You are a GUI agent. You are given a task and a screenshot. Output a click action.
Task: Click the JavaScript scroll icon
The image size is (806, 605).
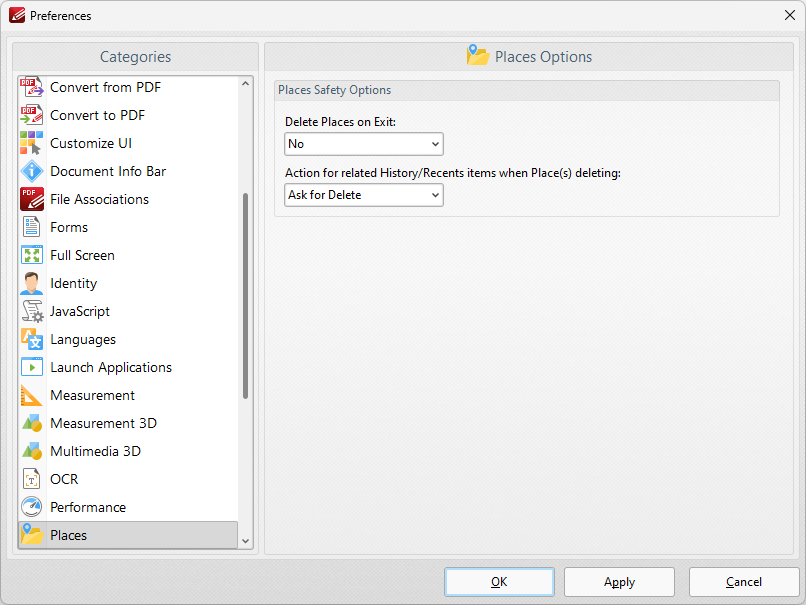tap(32, 311)
